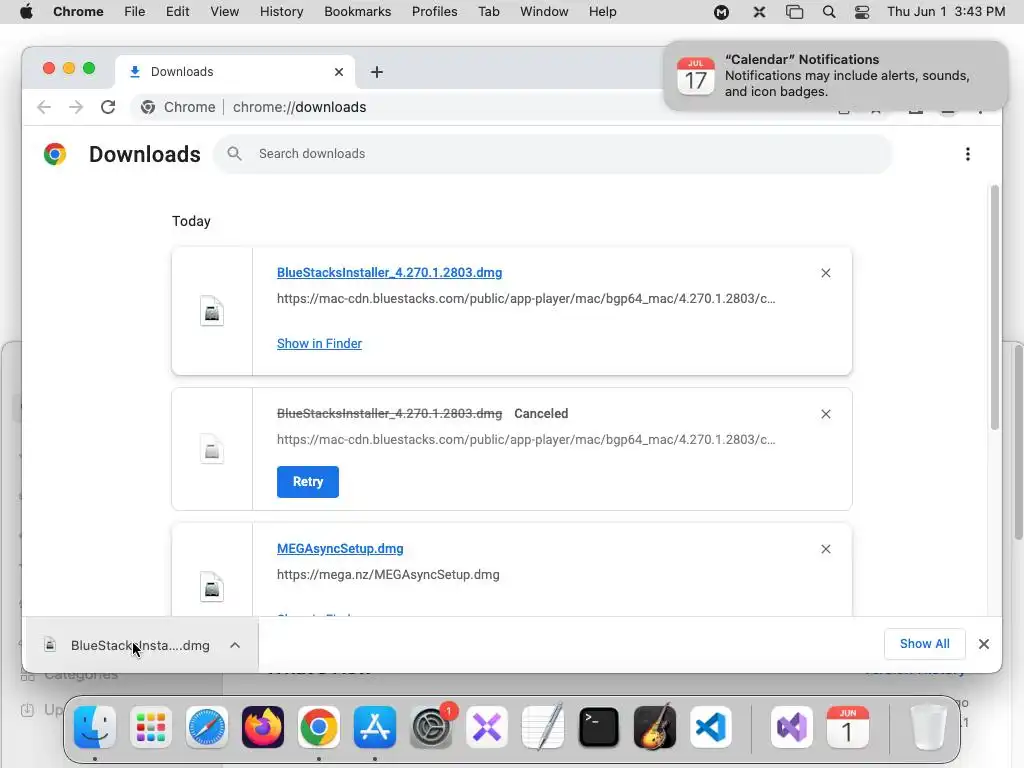1024x768 pixels.
Task: Open Trash in the Dock
Action: [x=928, y=727]
